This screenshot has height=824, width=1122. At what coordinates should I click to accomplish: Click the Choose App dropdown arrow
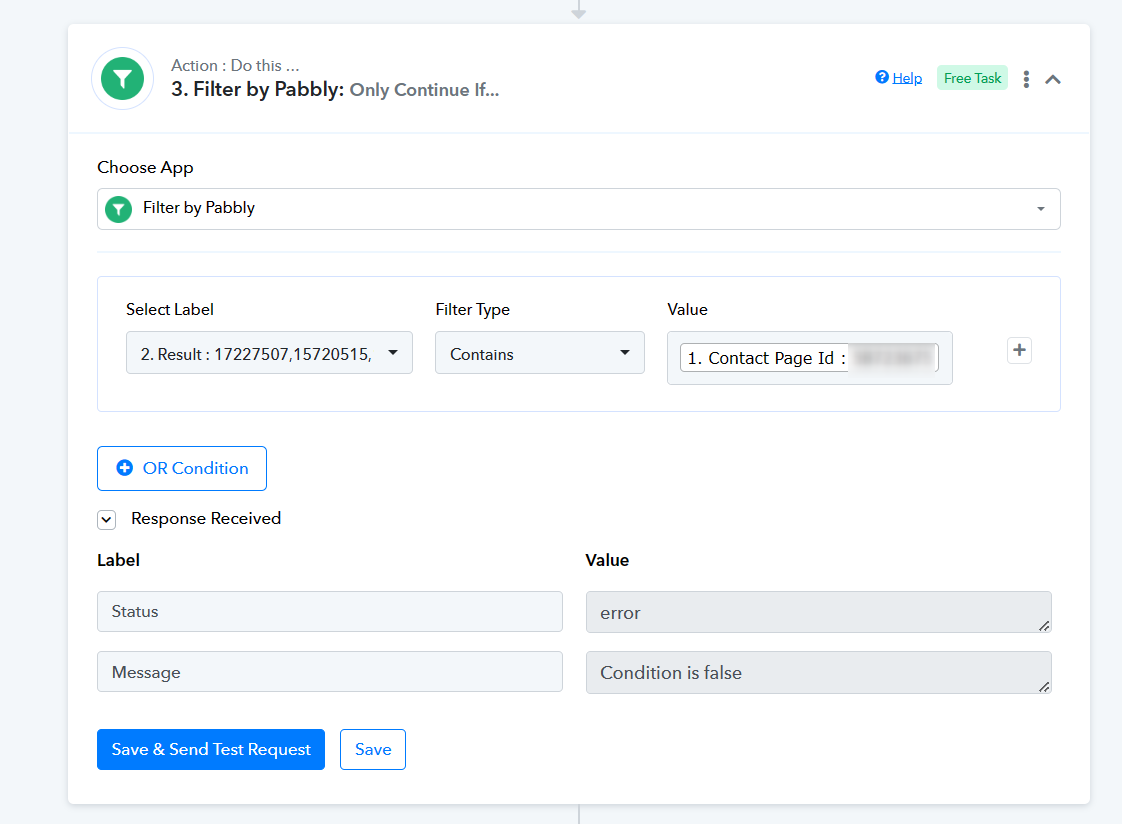click(1040, 209)
